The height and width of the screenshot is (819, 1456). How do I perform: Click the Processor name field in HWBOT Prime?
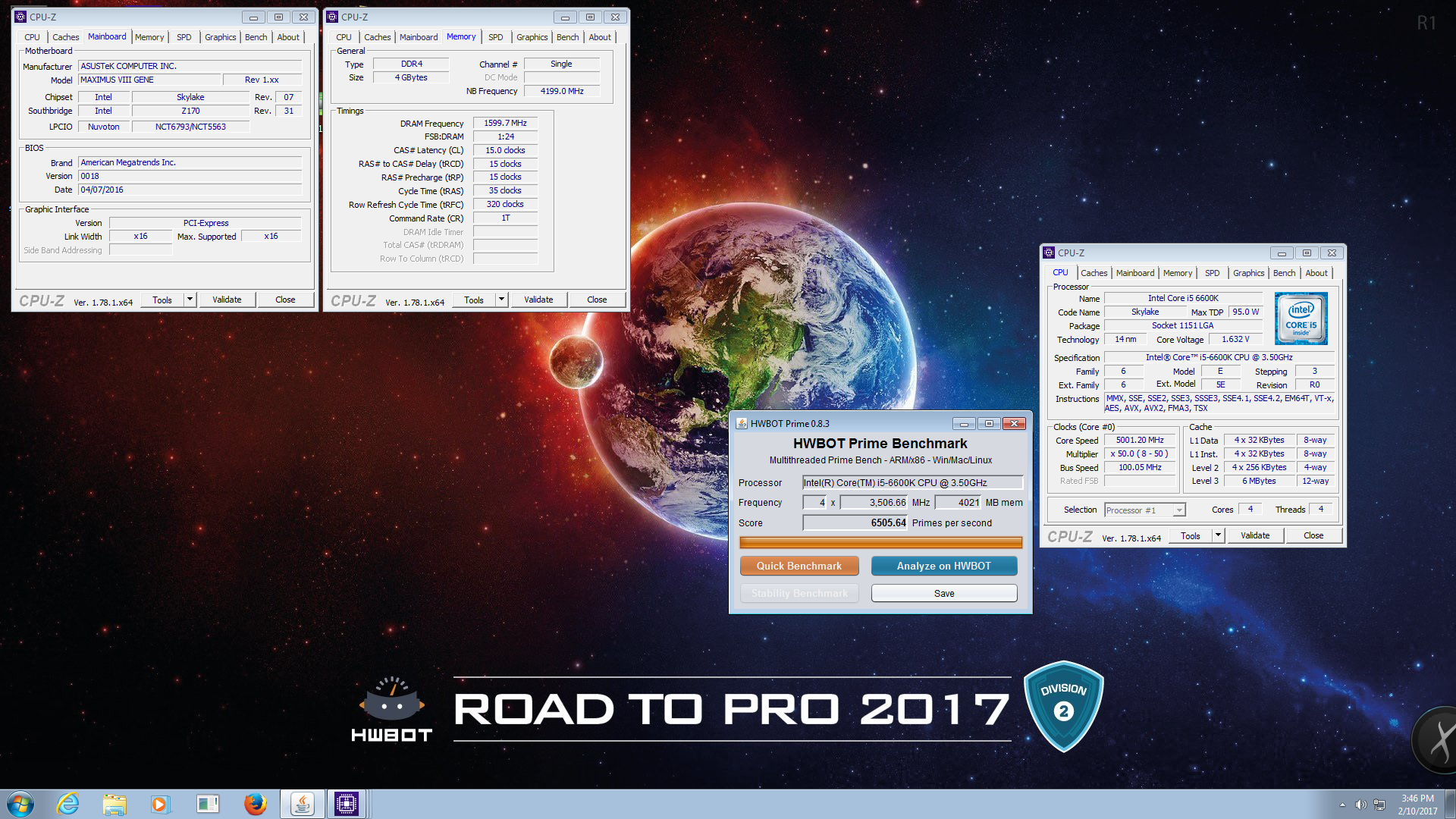click(x=913, y=482)
